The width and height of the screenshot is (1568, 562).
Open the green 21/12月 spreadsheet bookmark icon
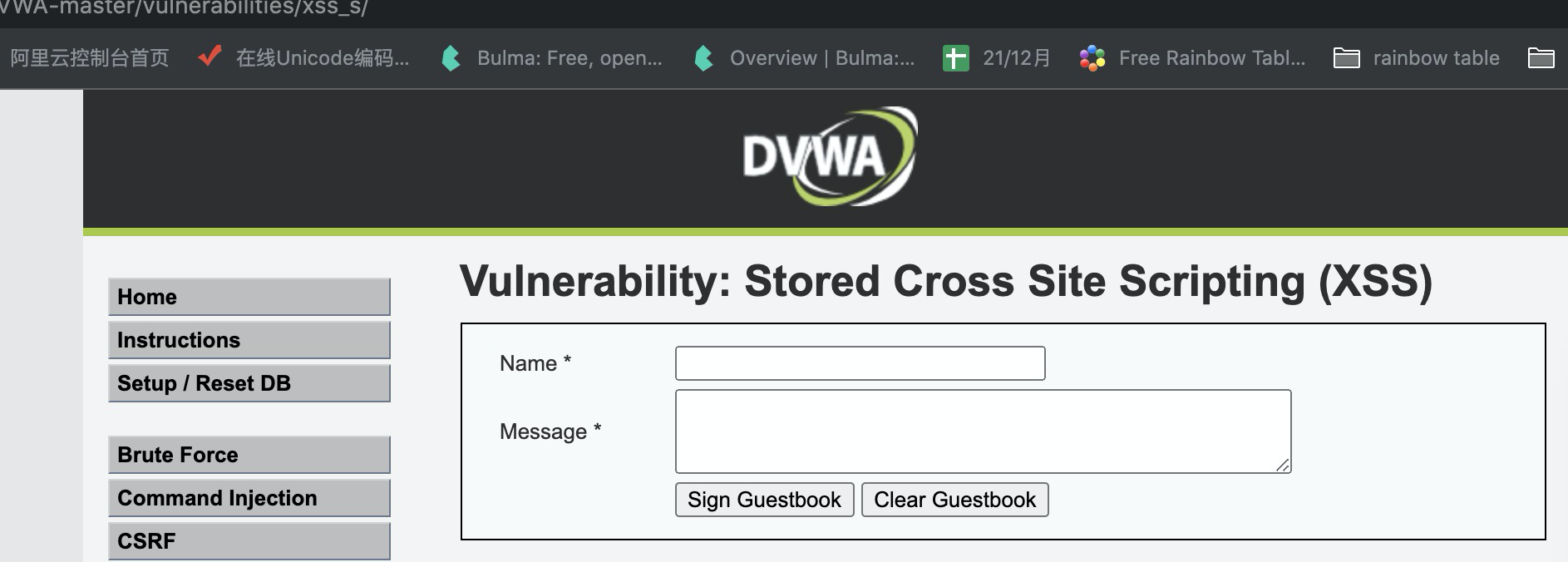[955, 58]
